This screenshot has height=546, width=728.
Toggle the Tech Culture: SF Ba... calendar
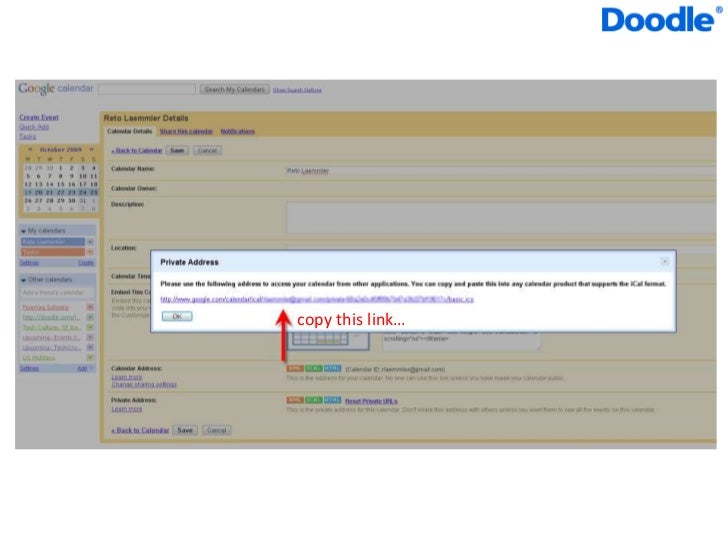pos(52,328)
